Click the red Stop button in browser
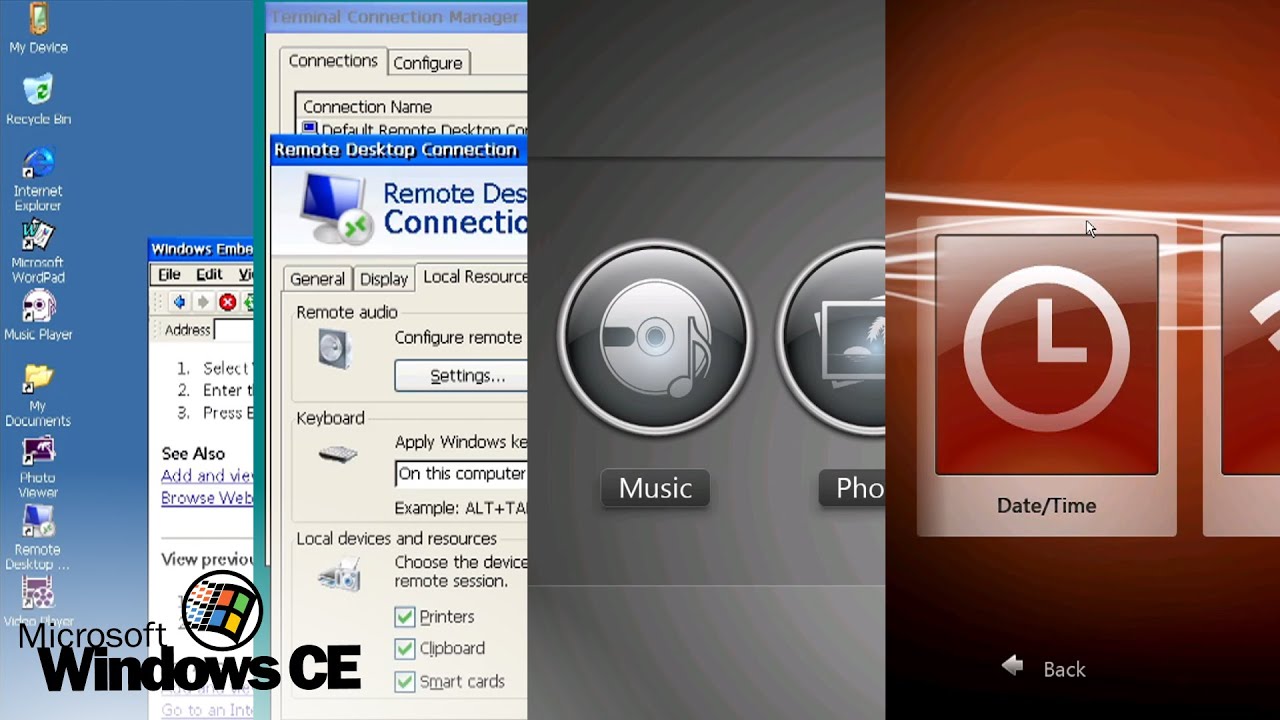 [x=227, y=302]
